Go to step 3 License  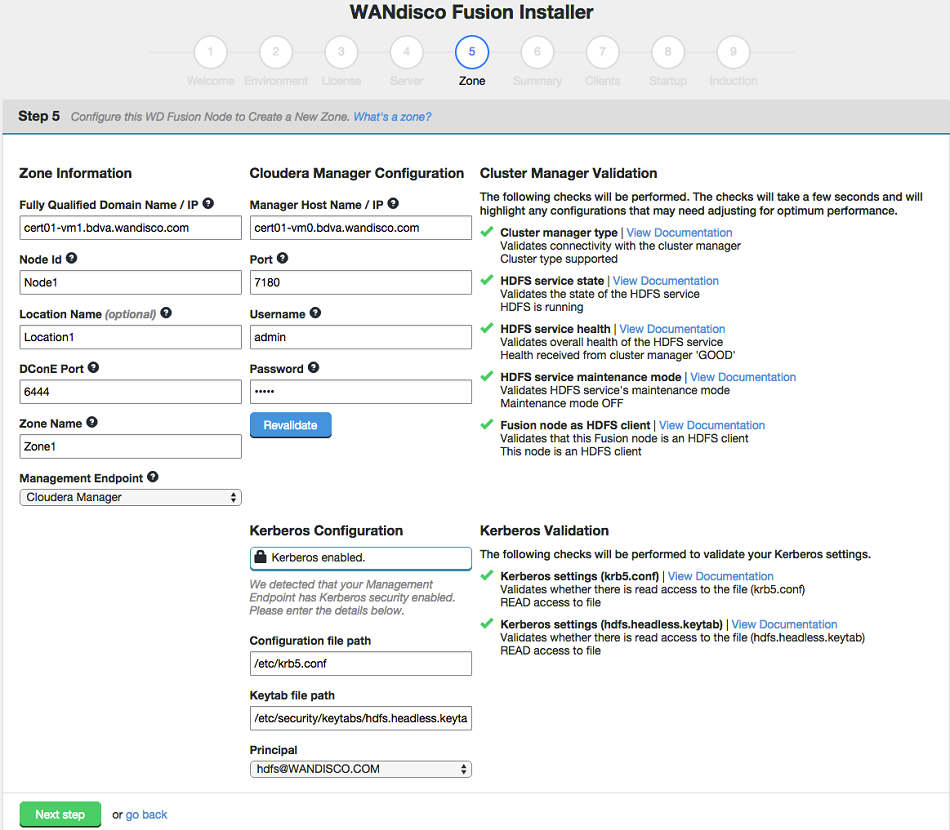(341, 52)
